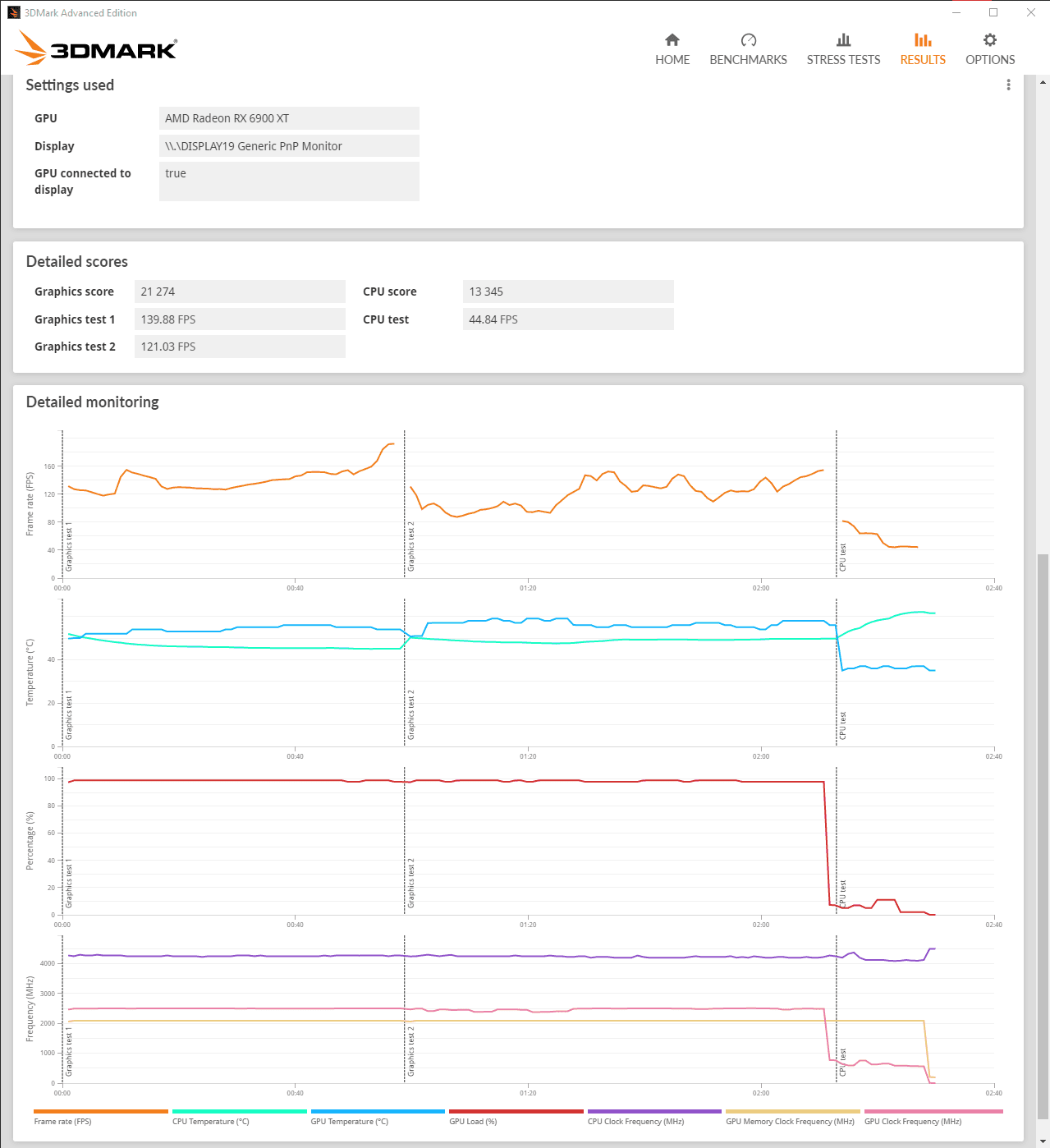Switch to the STRESS TESTS tab label
The width and height of the screenshot is (1050, 1148).
843,60
